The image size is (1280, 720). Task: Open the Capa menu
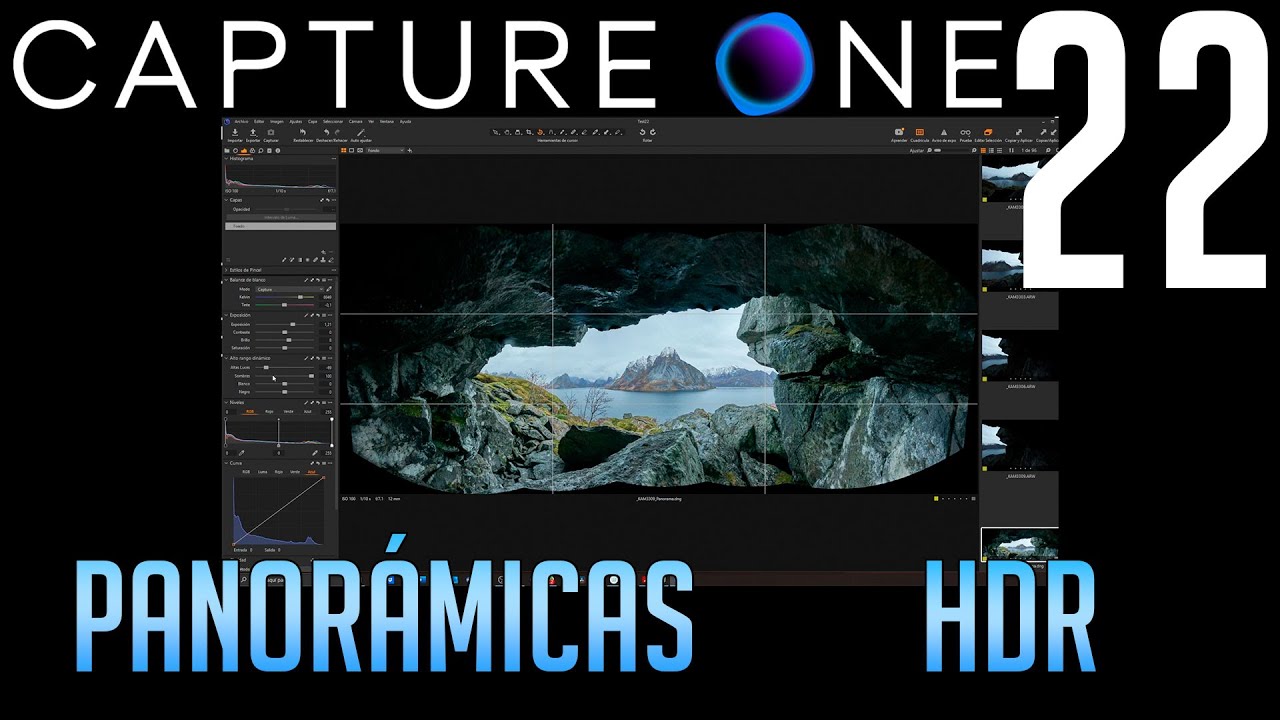[312, 121]
